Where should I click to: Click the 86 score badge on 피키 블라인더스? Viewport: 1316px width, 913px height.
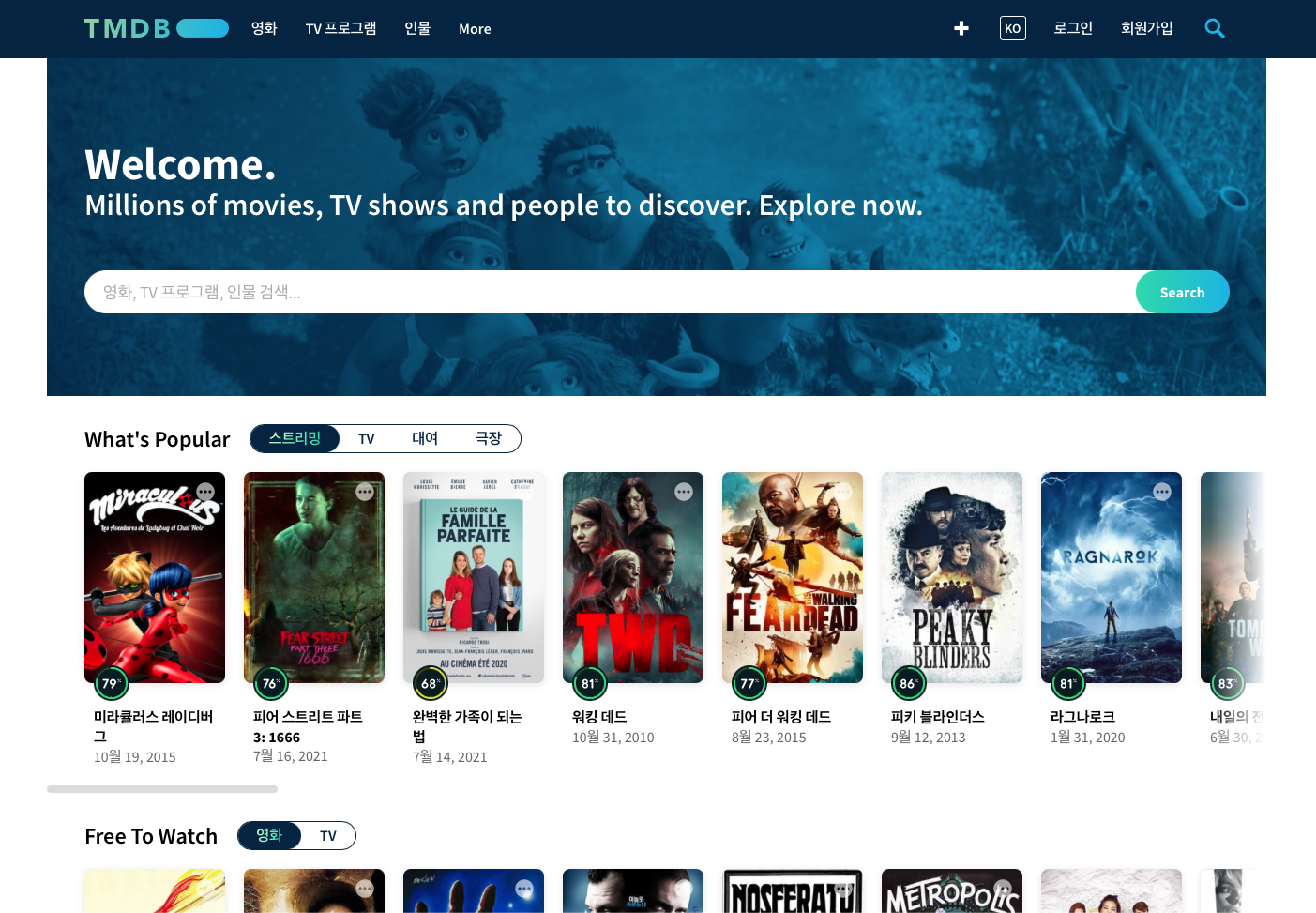[x=909, y=683]
